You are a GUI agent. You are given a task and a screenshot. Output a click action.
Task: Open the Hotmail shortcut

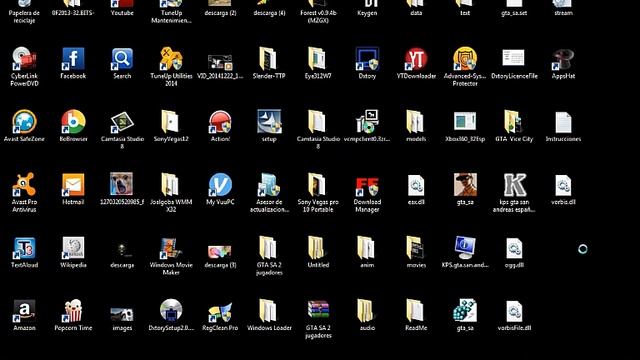click(x=73, y=185)
